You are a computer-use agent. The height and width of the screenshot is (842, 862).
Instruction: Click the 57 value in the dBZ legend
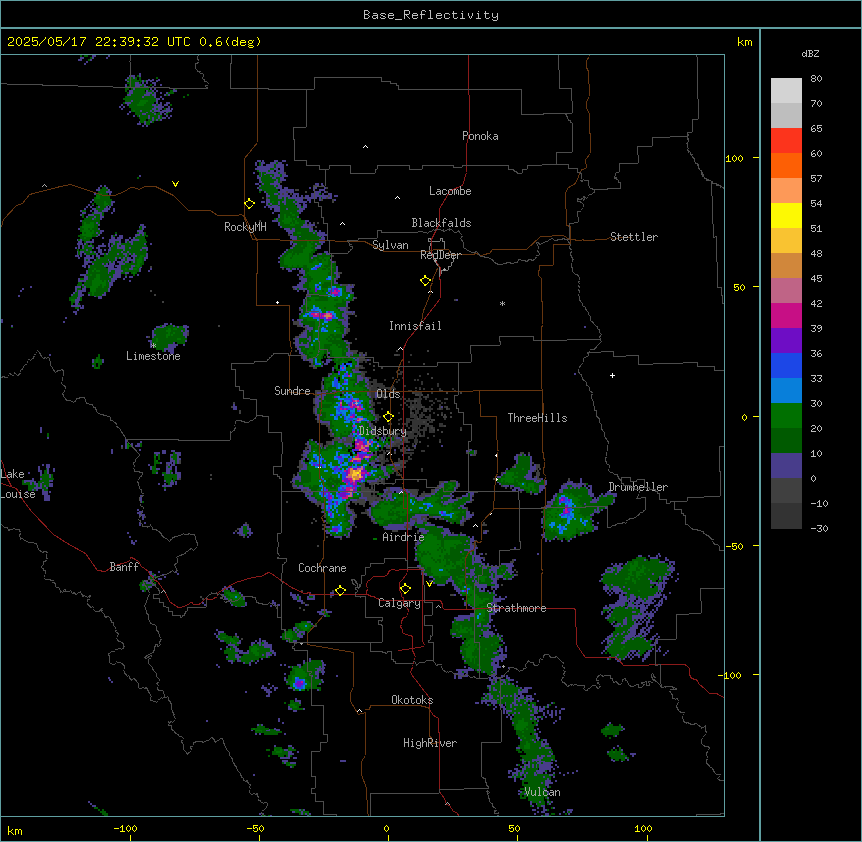click(x=816, y=179)
